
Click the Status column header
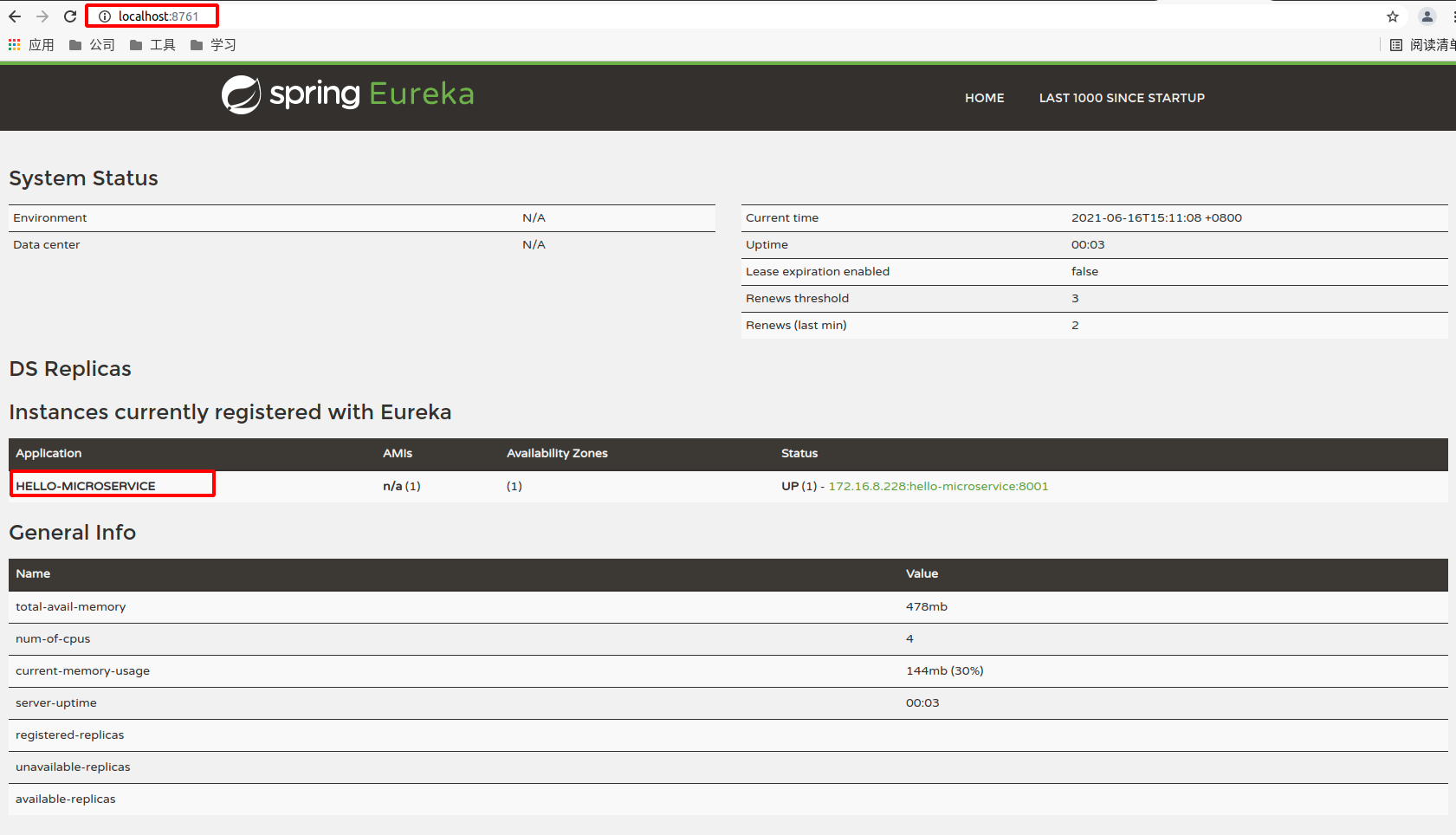point(799,453)
